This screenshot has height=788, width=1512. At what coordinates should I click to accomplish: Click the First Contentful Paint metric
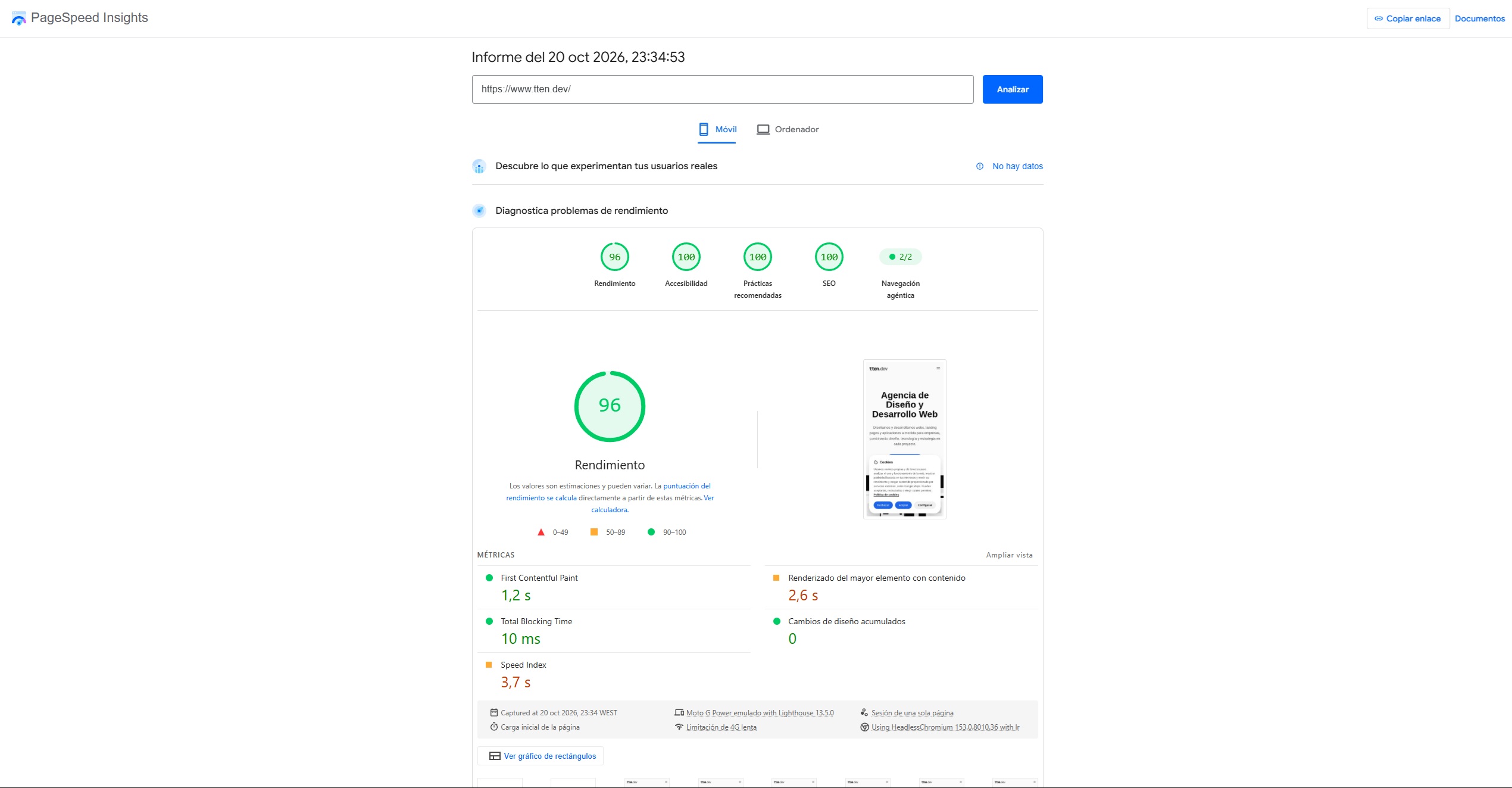(614, 587)
